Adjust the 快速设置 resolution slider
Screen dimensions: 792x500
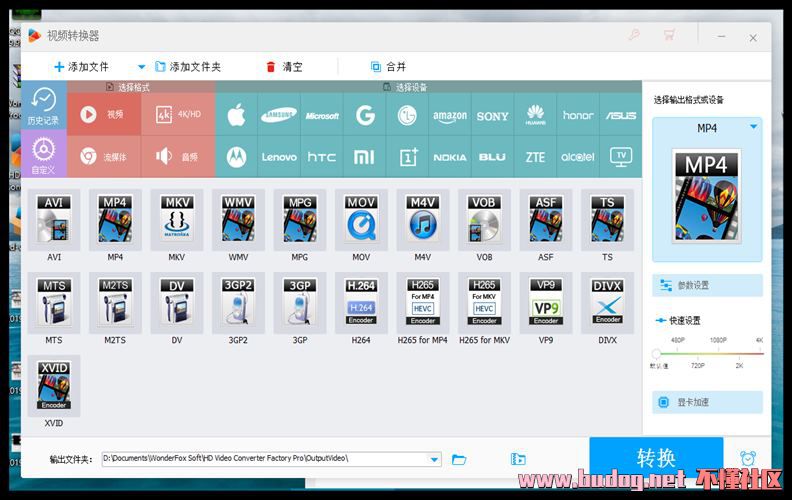tap(656, 353)
